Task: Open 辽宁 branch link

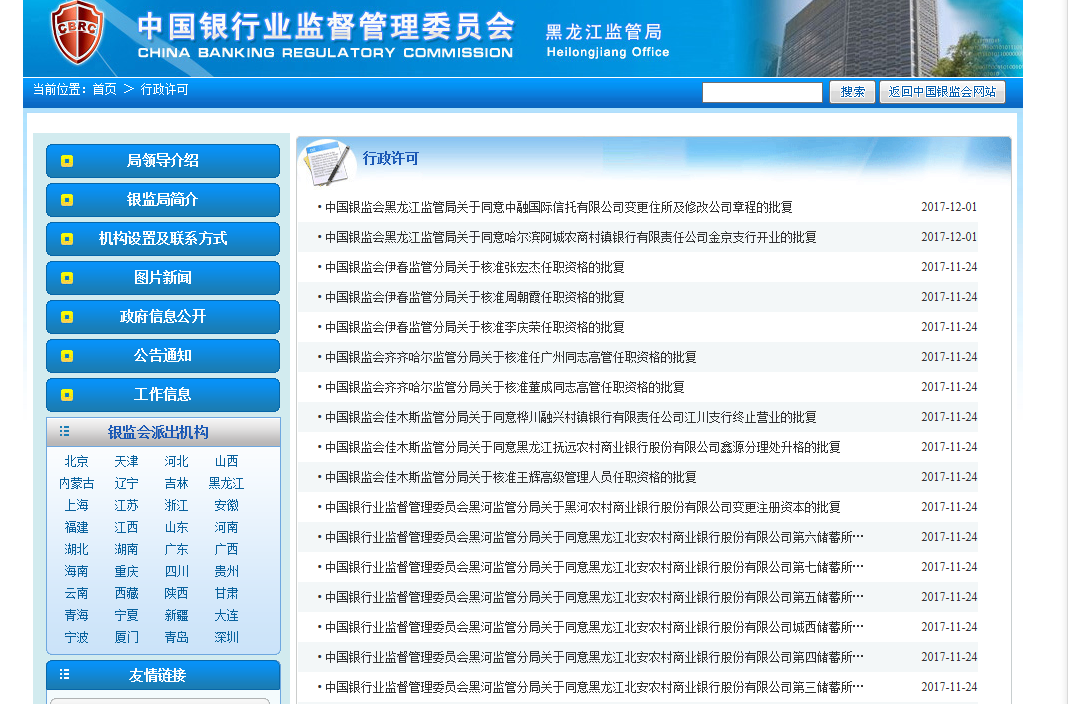Action: (126, 483)
